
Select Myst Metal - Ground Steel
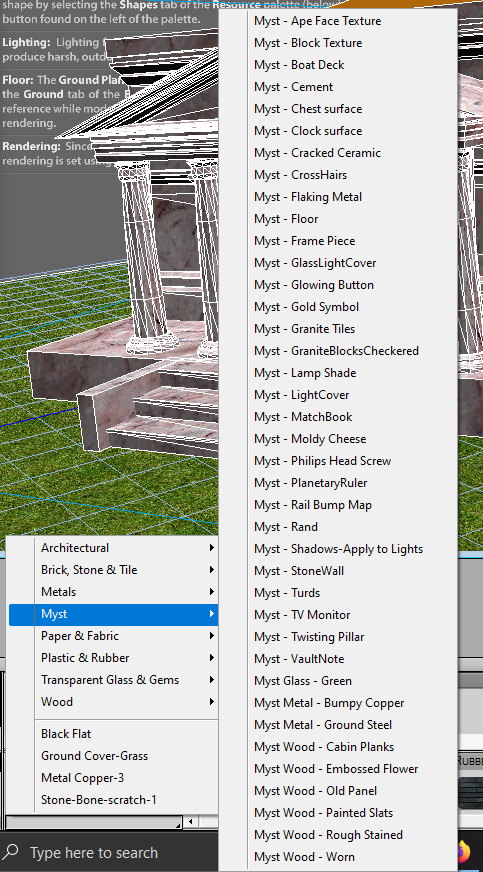click(x=338, y=725)
